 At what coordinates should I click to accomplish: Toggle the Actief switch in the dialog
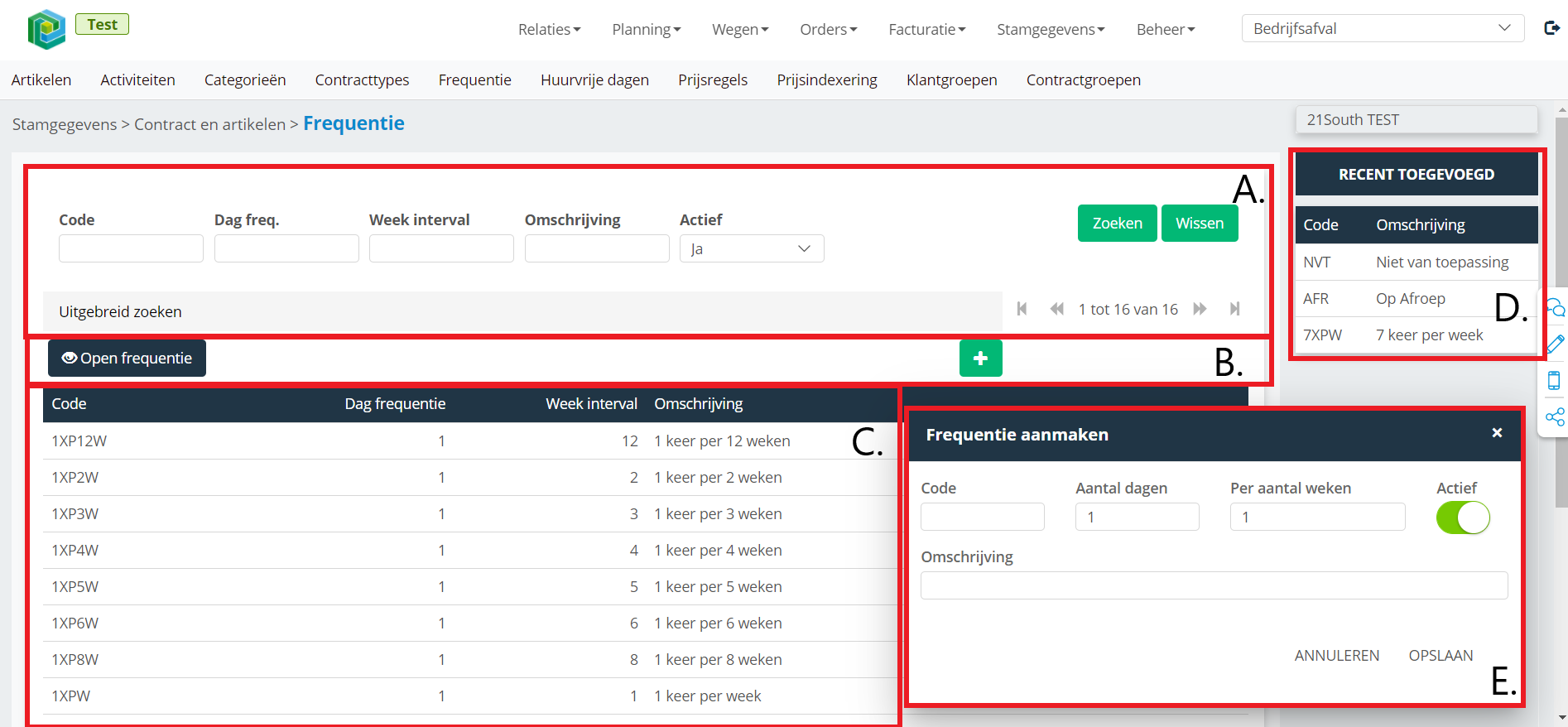(x=1463, y=518)
